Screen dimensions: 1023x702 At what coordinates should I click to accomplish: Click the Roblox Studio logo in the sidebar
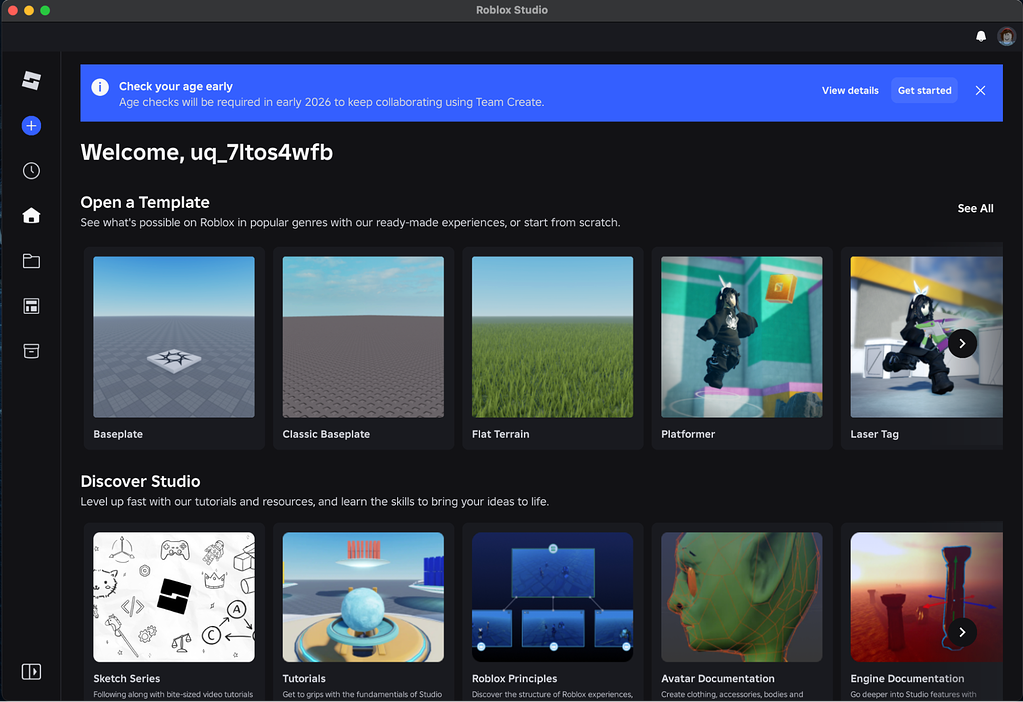point(31,80)
